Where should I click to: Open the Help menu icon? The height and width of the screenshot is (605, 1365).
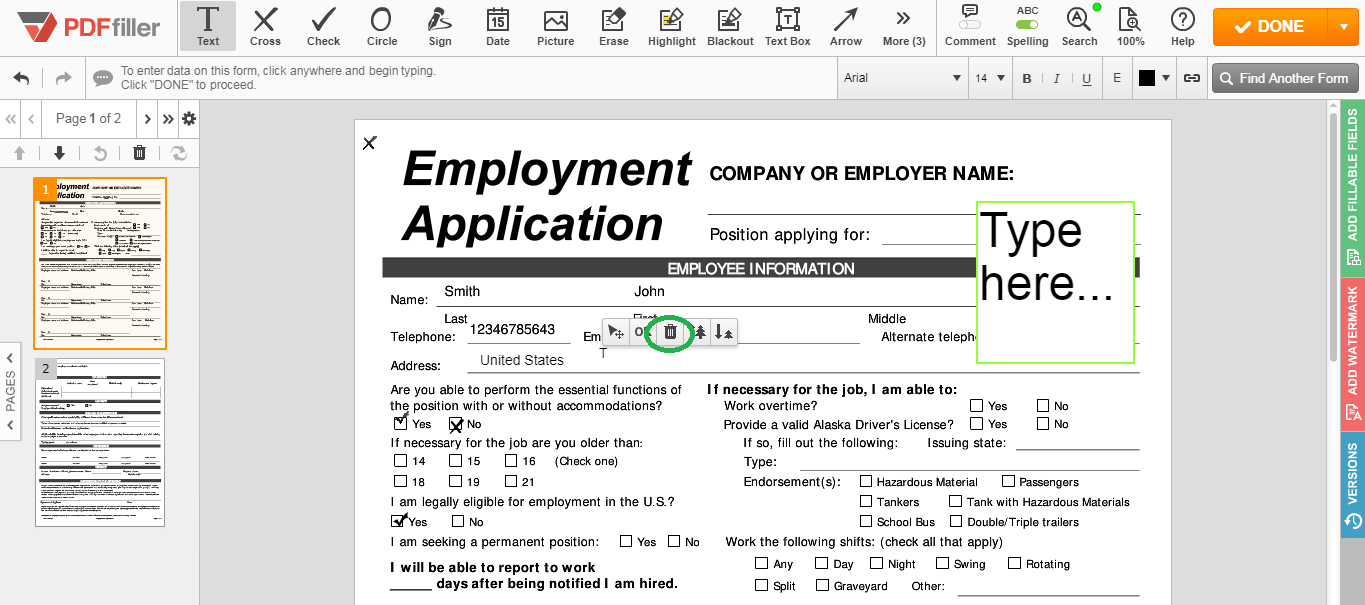(1183, 27)
